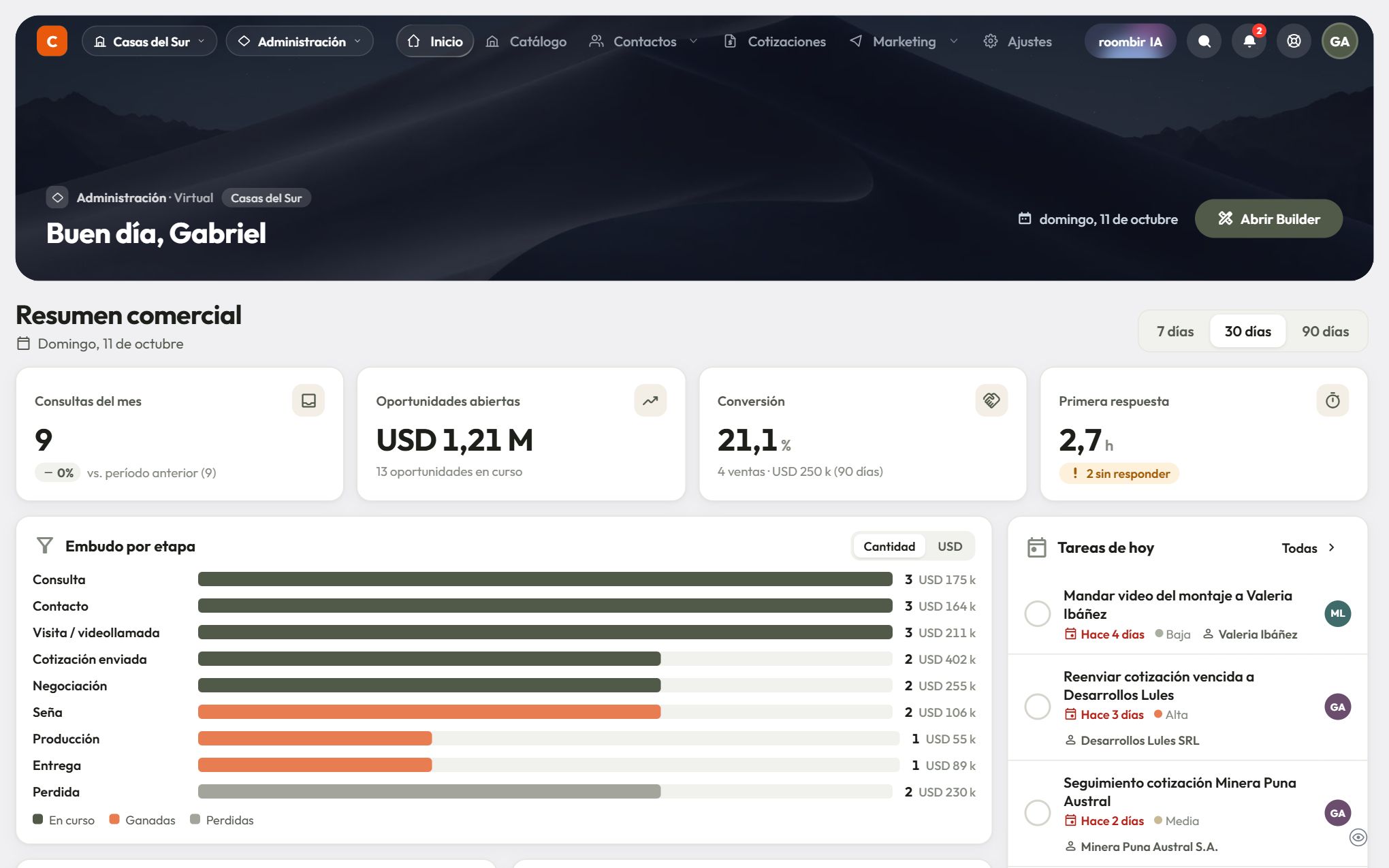Open the roombir IA assistant
This screenshot has width=1389, height=868.
click(1130, 42)
